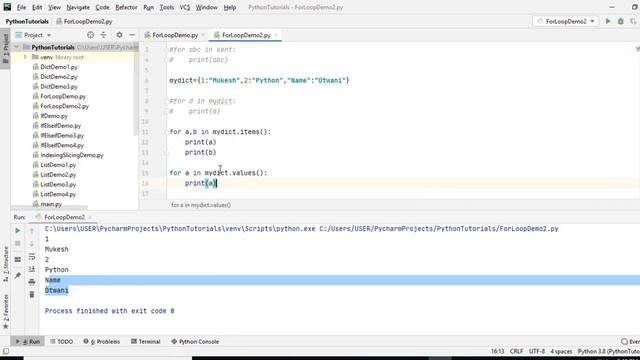640x360 pixels.
Task: Open the ForLoopDemo2 run configuration dropdown
Action: tap(566, 21)
